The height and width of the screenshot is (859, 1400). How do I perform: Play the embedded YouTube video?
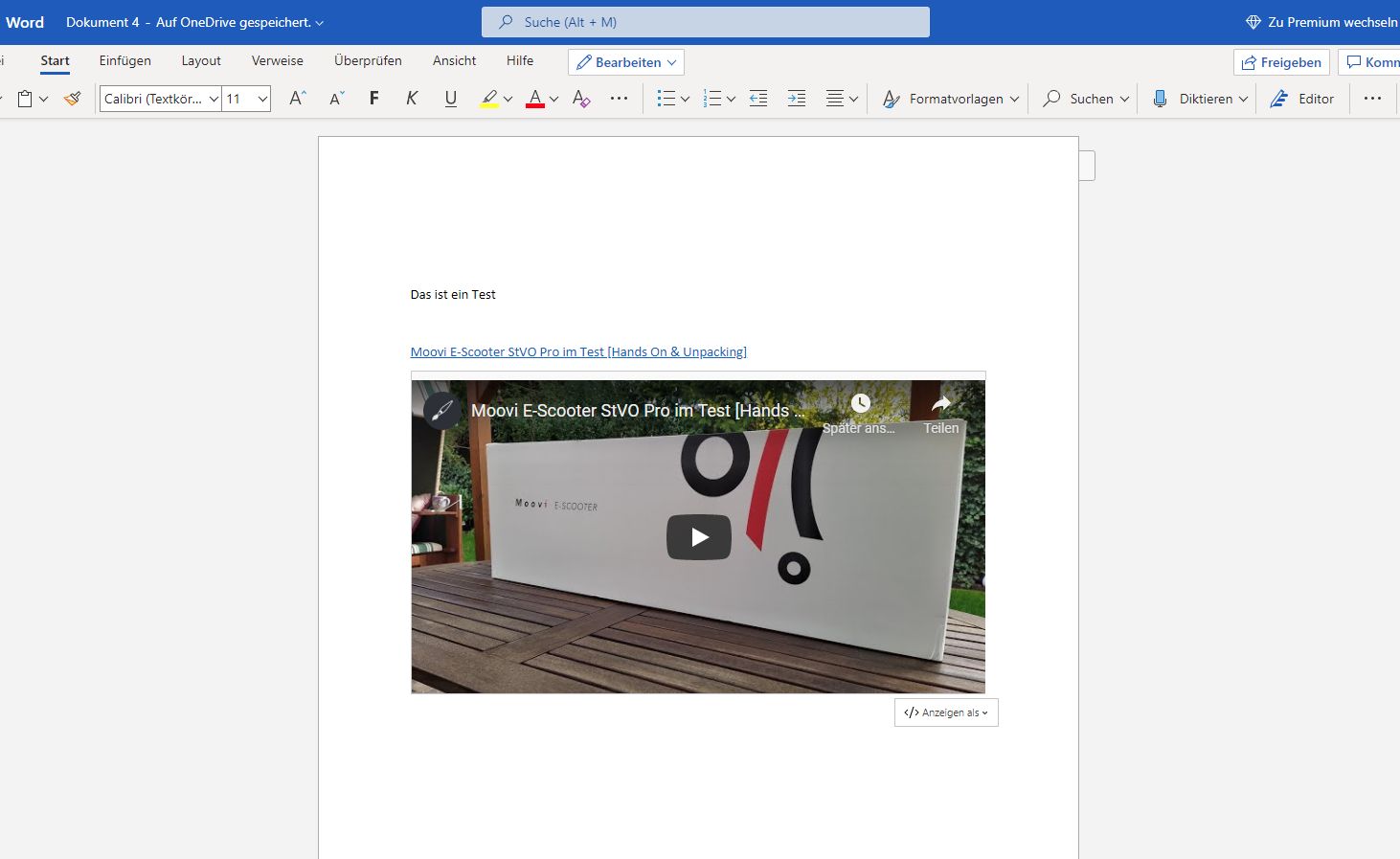[699, 537]
